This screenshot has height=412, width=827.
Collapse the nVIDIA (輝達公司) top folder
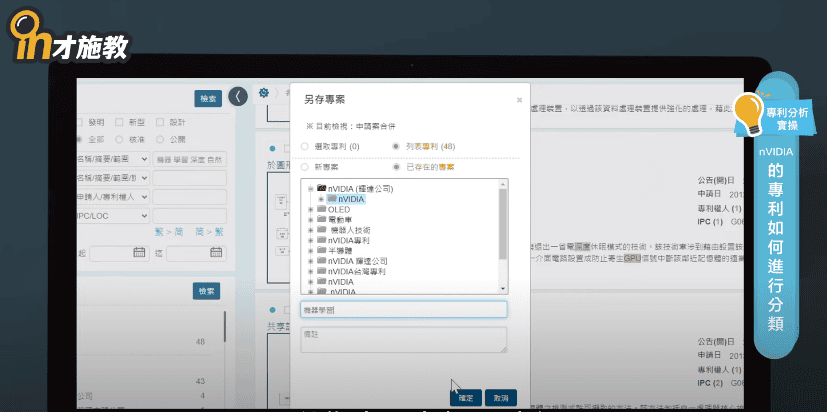(311, 188)
